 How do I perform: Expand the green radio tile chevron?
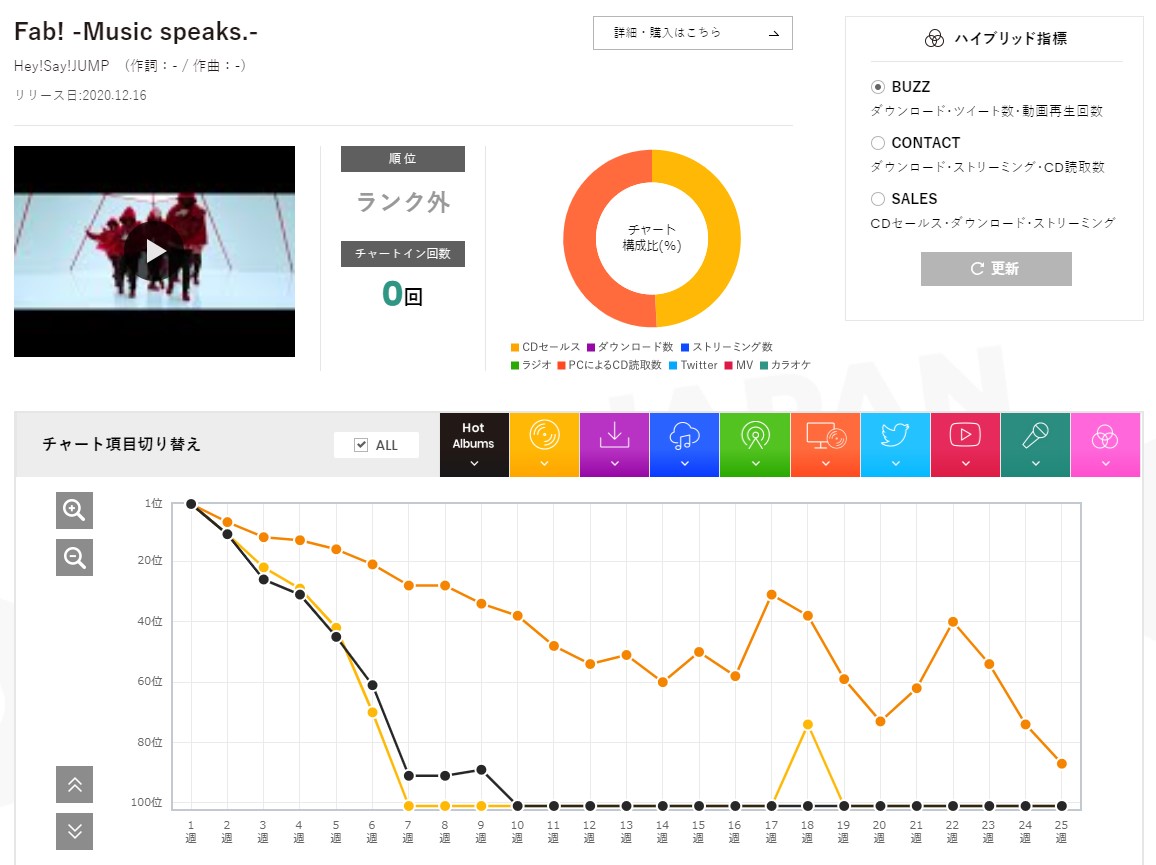pyautogui.click(x=755, y=463)
